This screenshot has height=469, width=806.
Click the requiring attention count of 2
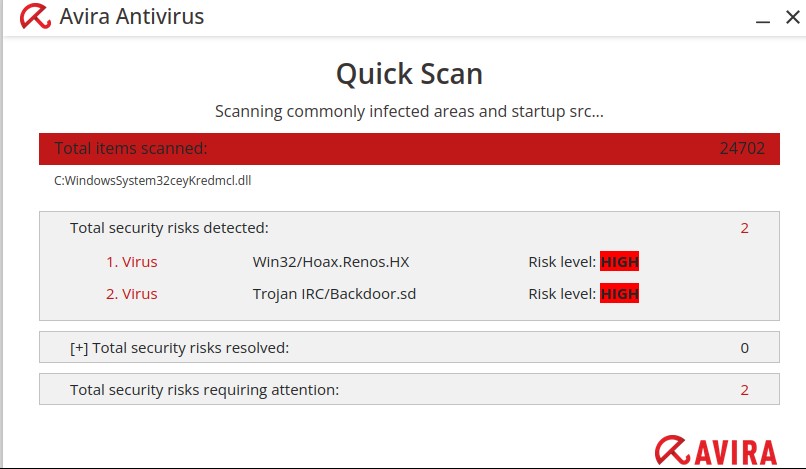(744, 389)
